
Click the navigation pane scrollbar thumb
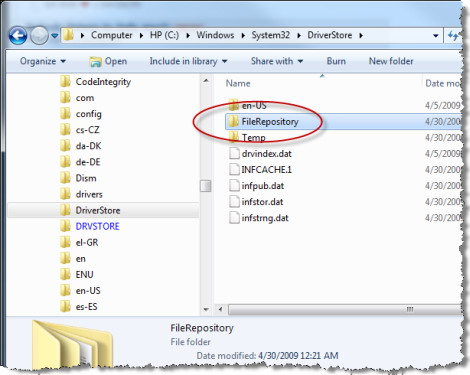(206, 186)
